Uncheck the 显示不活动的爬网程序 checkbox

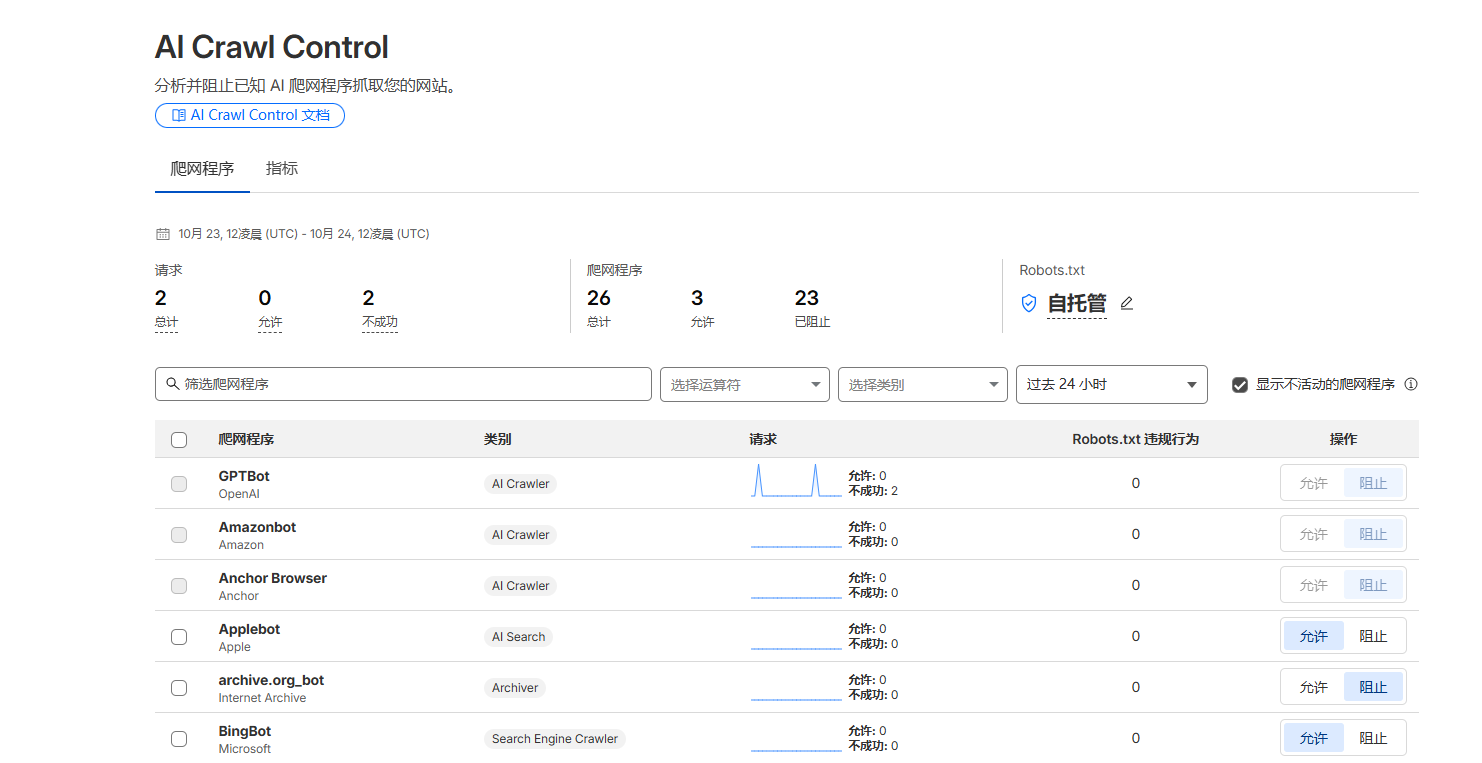click(x=1240, y=385)
